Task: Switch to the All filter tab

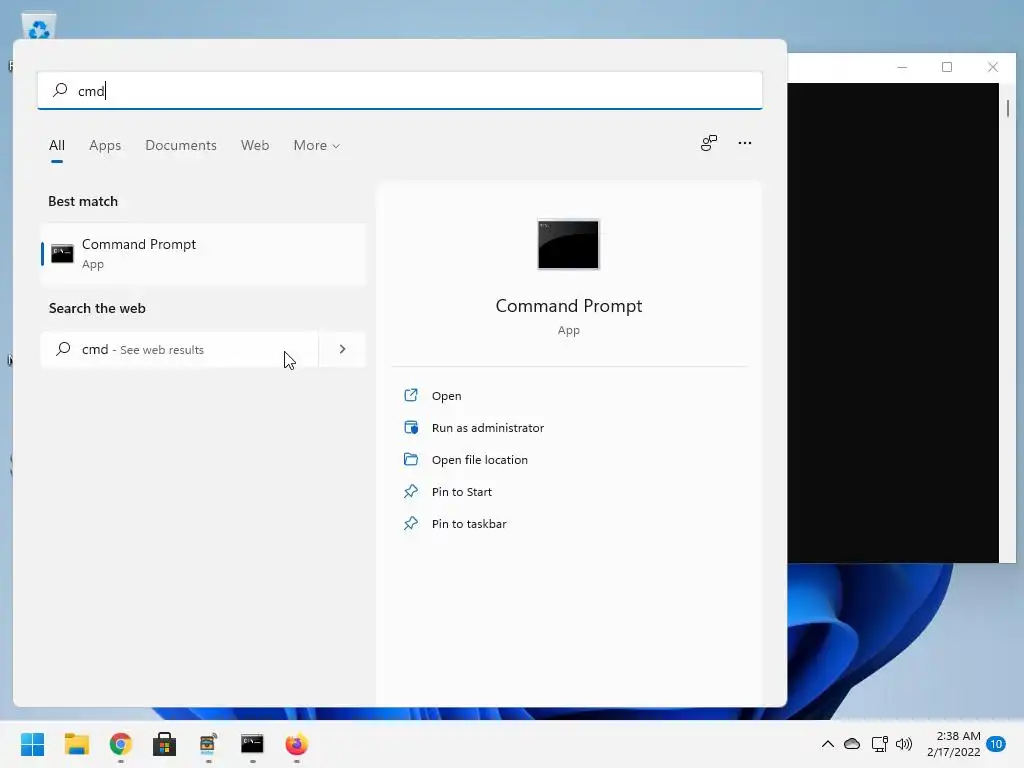Action: pos(57,146)
